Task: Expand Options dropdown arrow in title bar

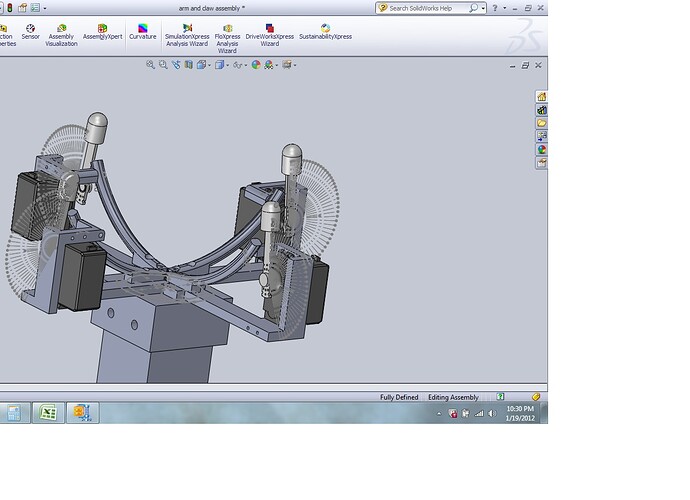Action: pos(45,8)
